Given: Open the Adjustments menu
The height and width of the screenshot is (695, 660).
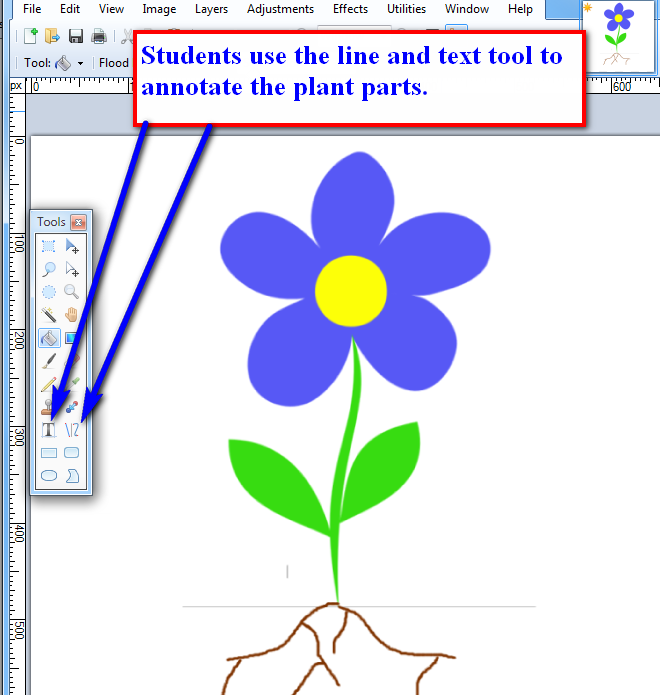Looking at the screenshot, I should point(280,9).
